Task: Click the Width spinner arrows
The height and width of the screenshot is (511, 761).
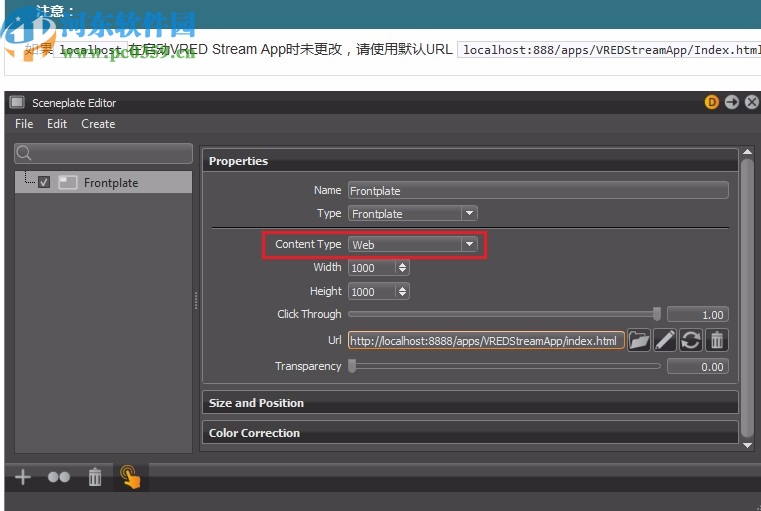Action: [x=402, y=268]
